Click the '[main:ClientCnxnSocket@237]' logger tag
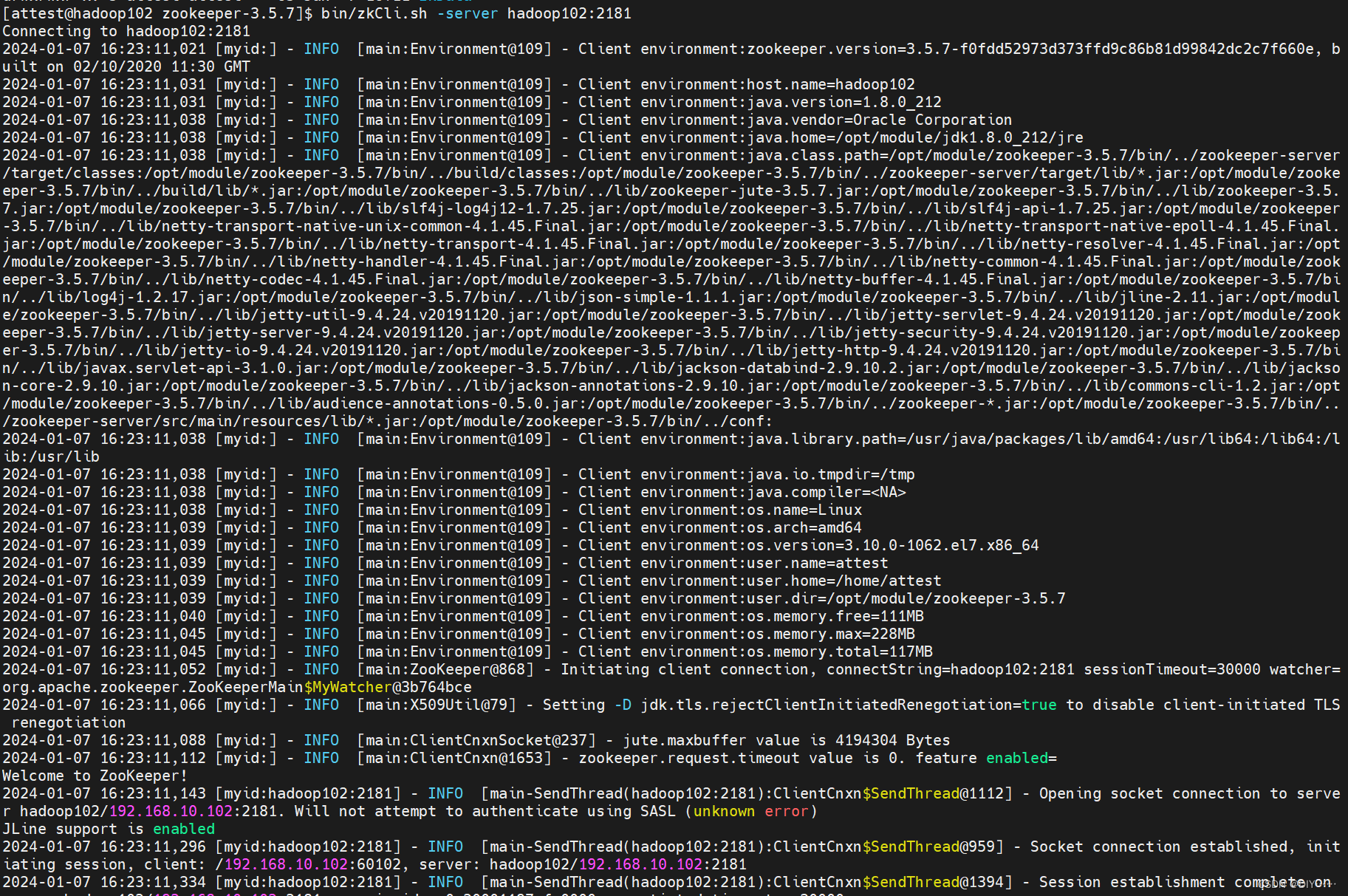Viewport: 1348px width, 896px height. 476,740
